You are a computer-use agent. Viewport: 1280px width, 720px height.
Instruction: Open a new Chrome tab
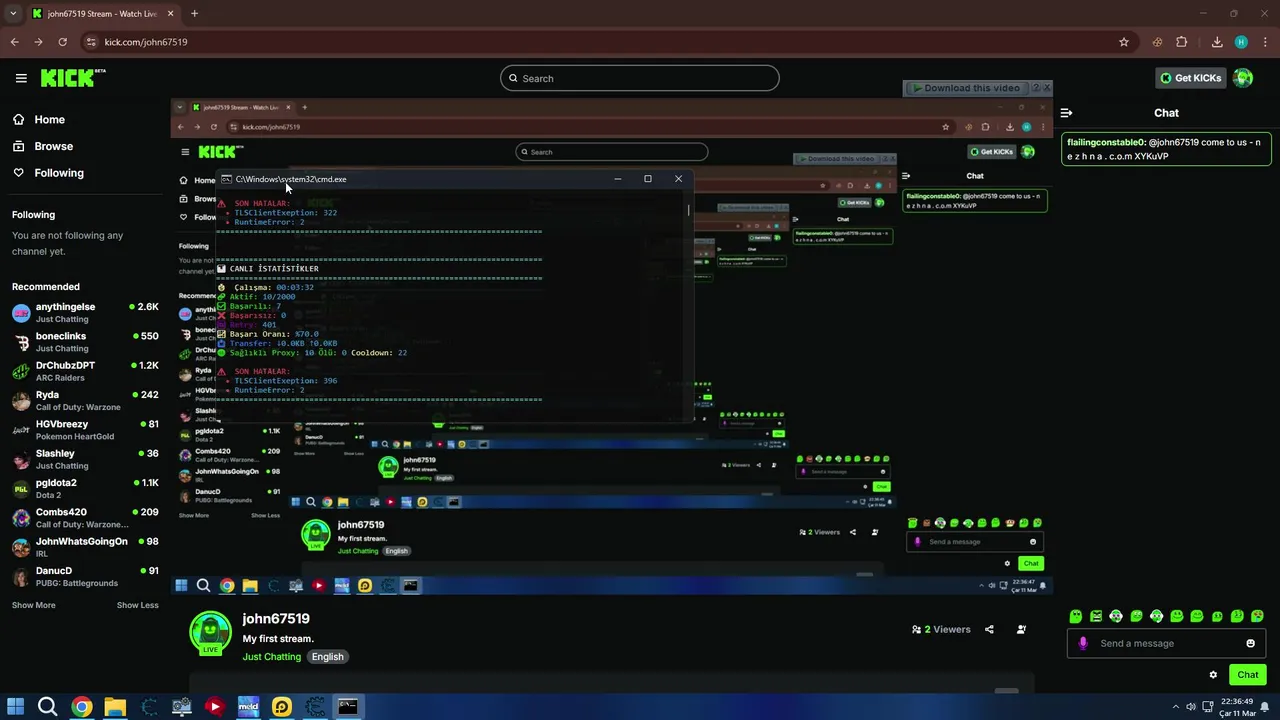pyautogui.click(x=194, y=14)
